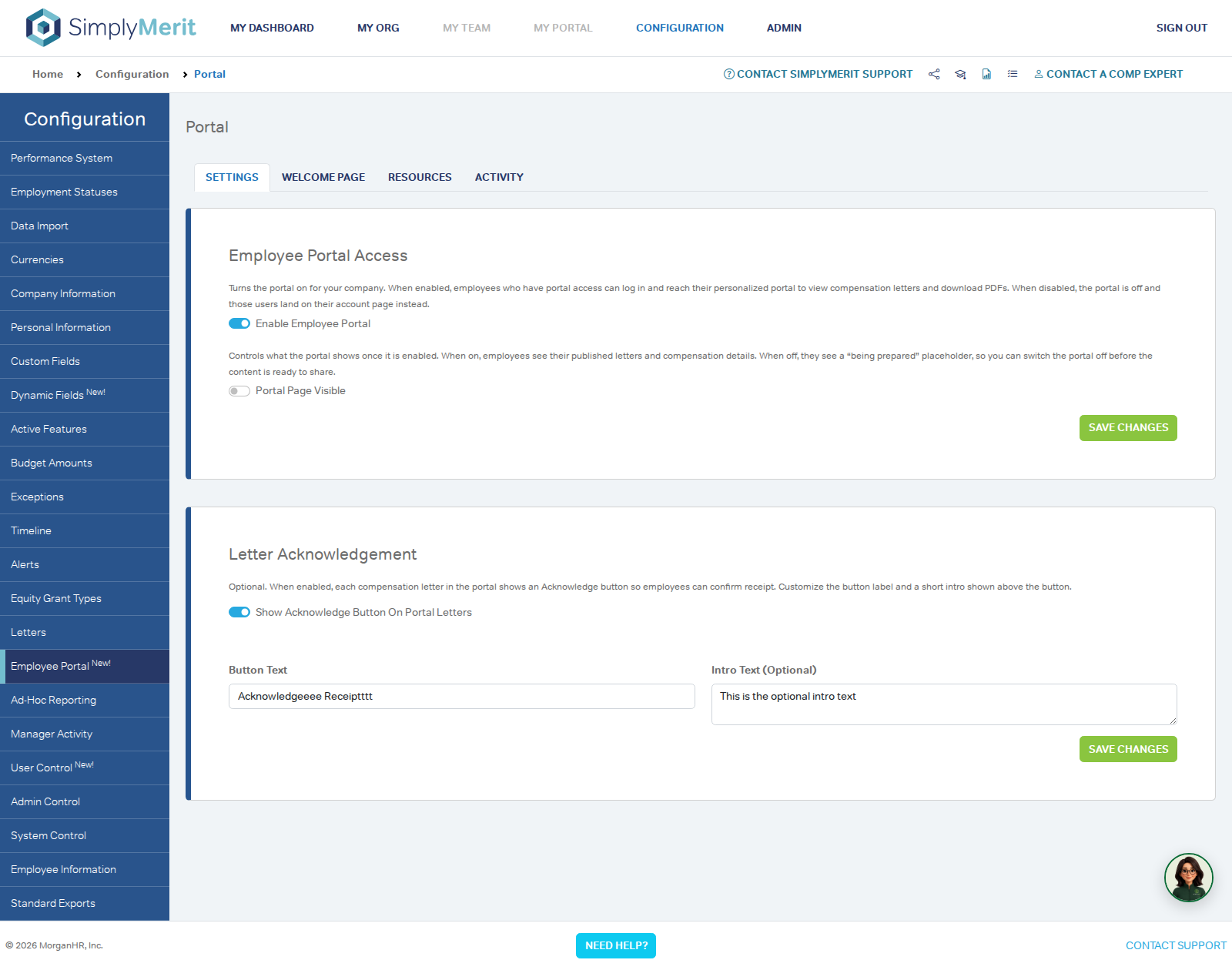The height and width of the screenshot is (970, 1232).
Task: Save changes in Letter Acknowledgement section
Action: 1128,749
